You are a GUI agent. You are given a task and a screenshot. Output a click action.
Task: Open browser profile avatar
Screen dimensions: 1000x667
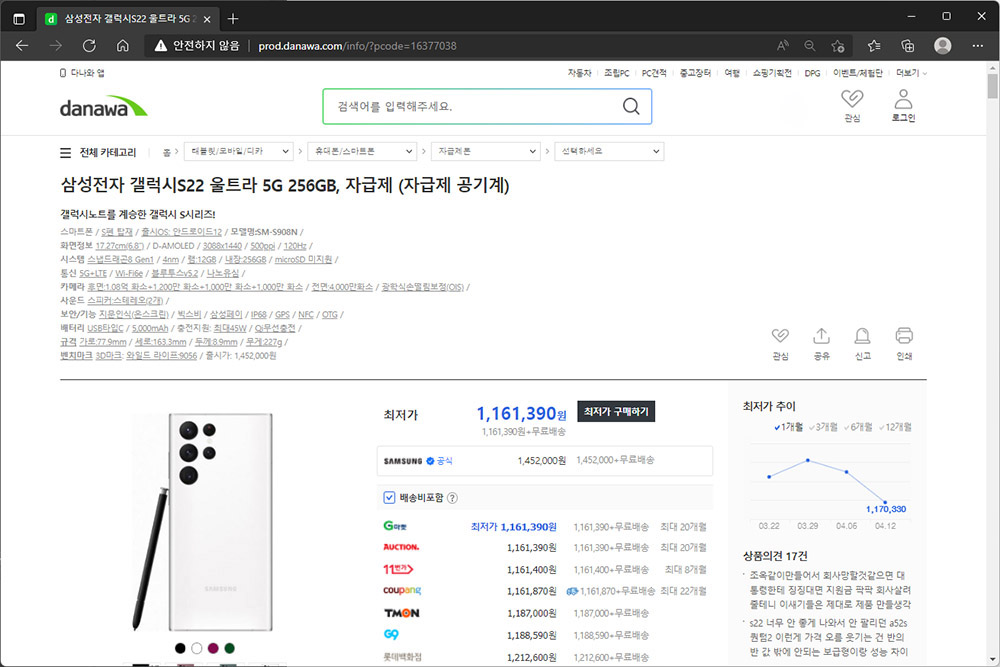point(943,46)
